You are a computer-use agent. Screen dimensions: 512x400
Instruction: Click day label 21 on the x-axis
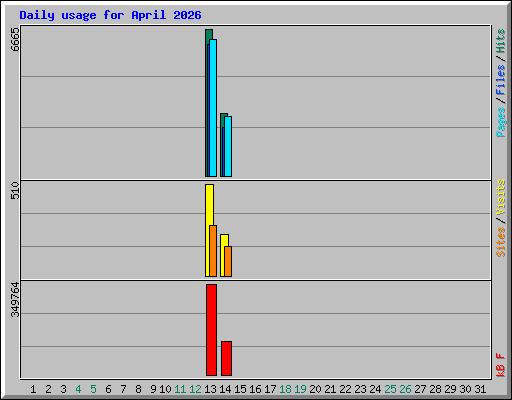pyautogui.click(x=330, y=389)
